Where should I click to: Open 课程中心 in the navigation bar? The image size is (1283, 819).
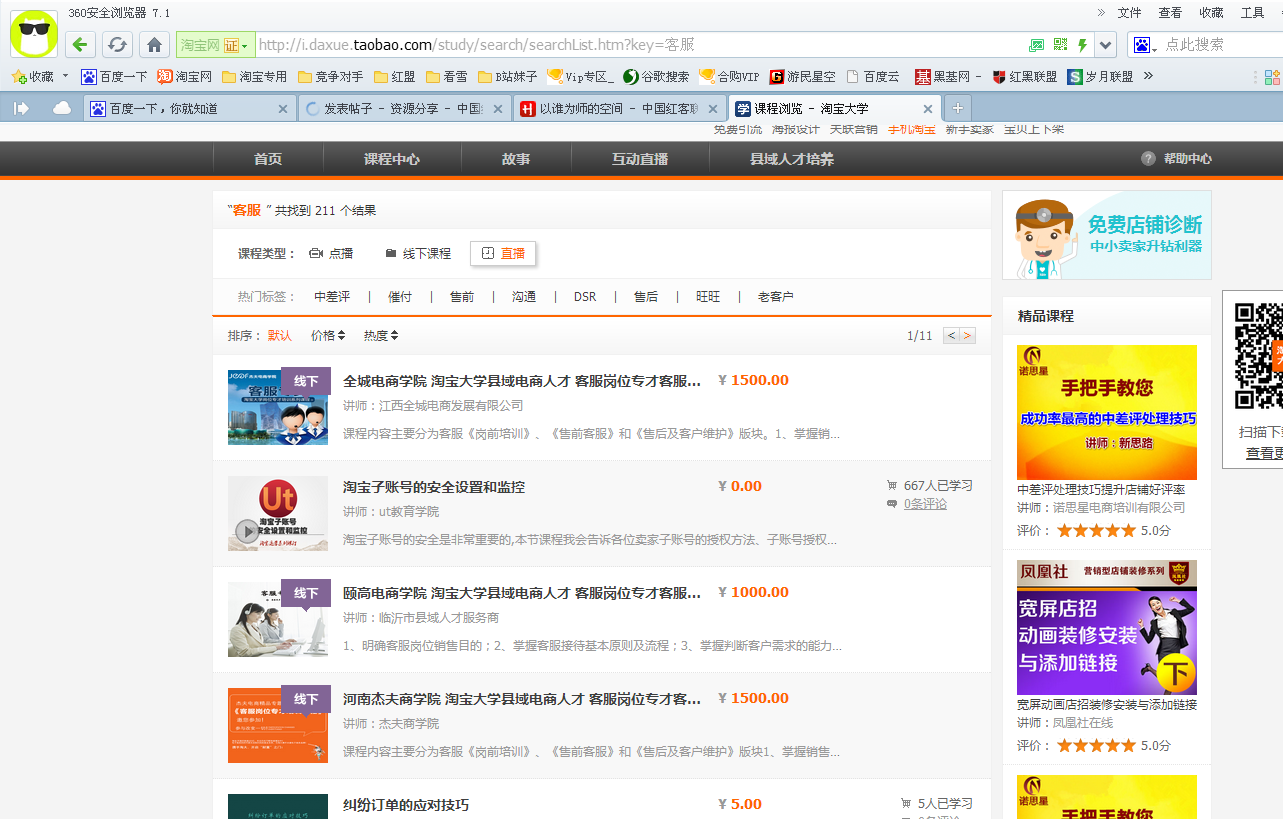pyautogui.click(x=392, y=159)
